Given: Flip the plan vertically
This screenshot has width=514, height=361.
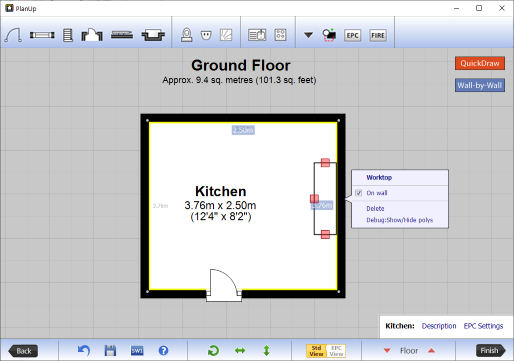Looking at the screenshot, I should point(266,351).
